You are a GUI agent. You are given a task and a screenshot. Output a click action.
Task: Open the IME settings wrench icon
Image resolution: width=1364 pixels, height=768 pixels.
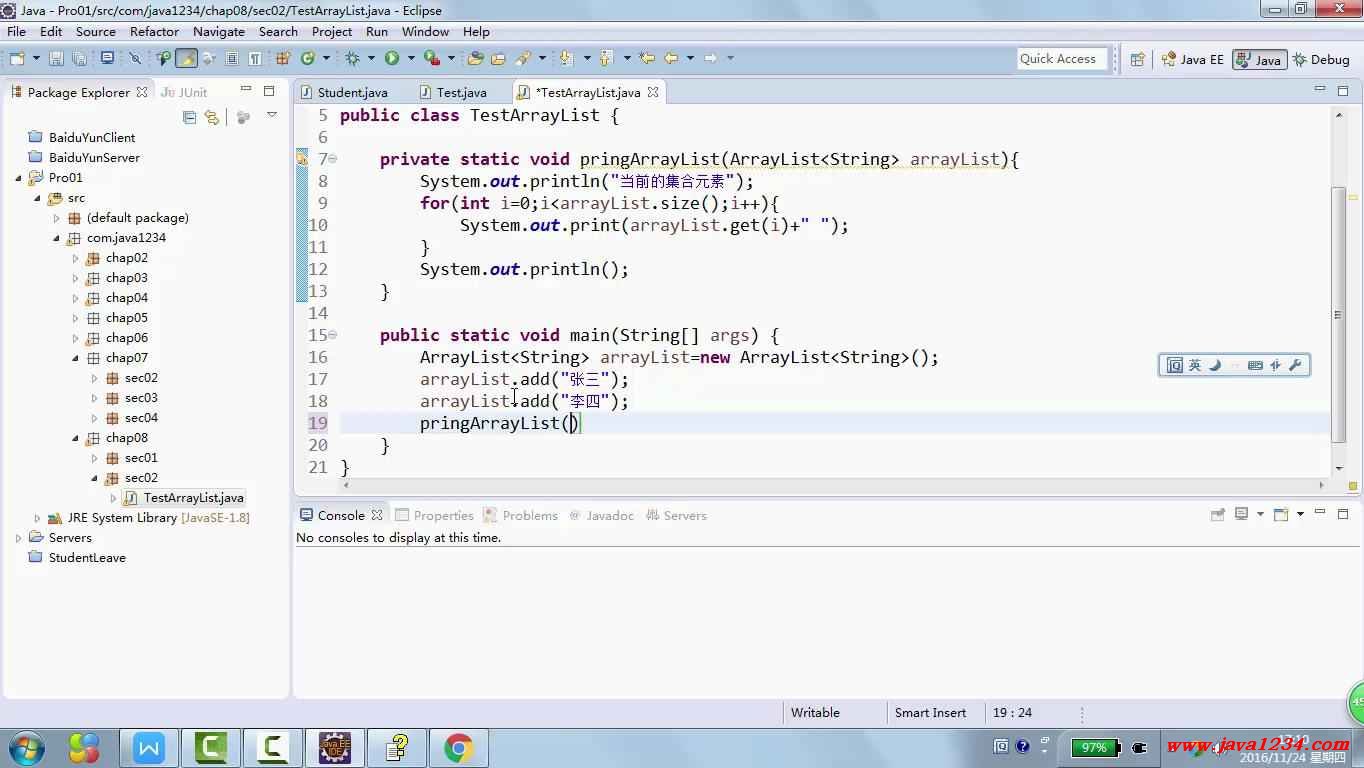click(x=1295, y=365)
